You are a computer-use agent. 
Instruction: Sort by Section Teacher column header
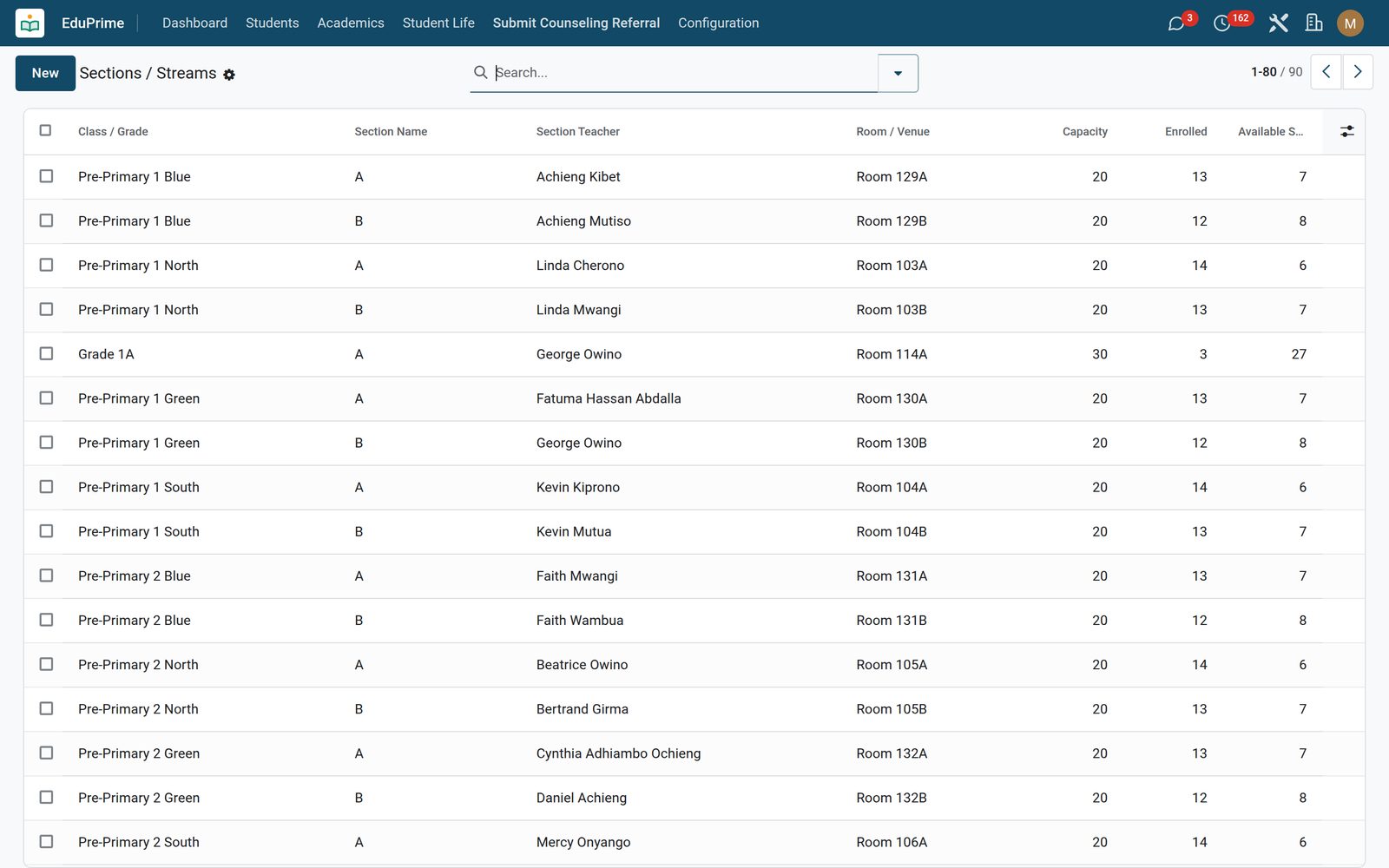(578, 132)
